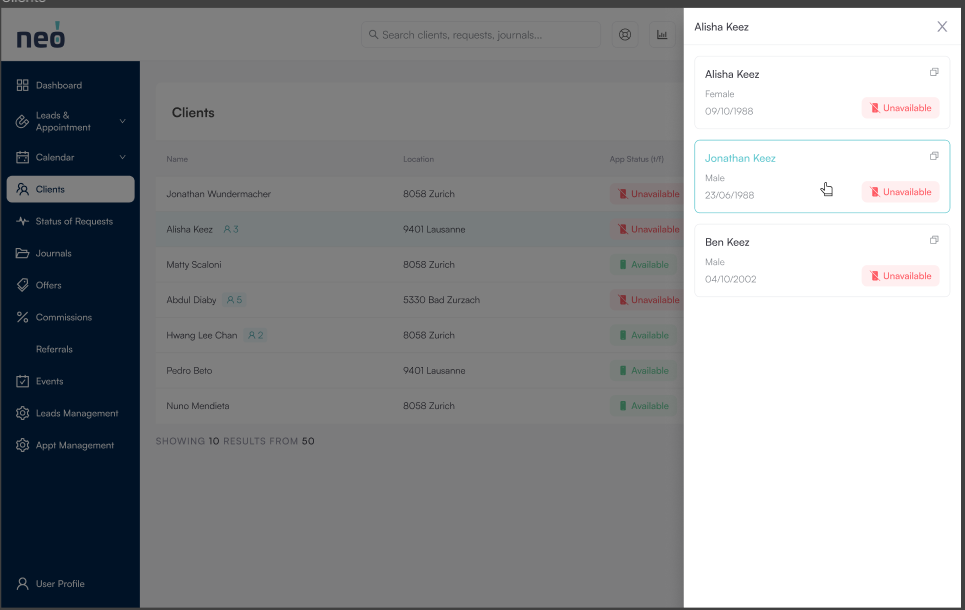Click the family members badge next to Alisha Keez
965x610 pixels.
(x=231, y=229)
